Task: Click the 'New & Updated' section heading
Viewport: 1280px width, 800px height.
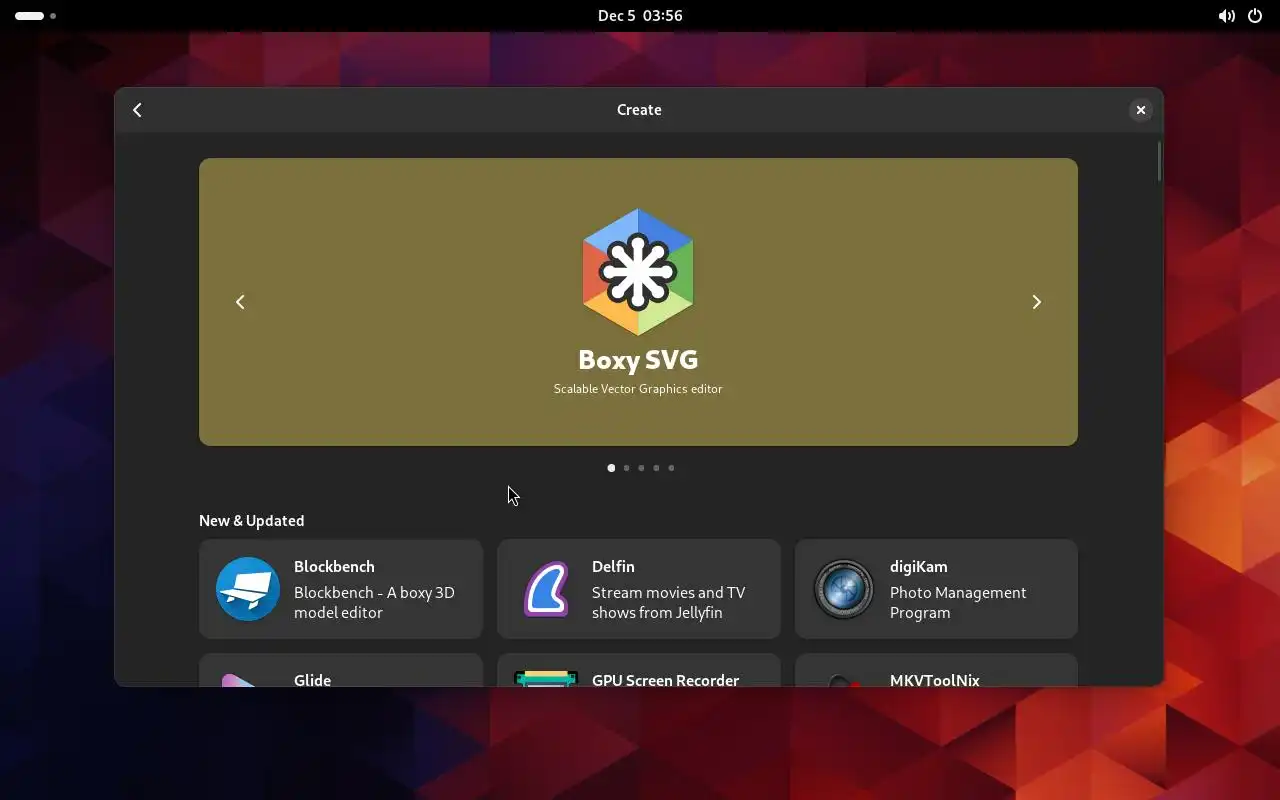Action: click(x=251, y=520)
